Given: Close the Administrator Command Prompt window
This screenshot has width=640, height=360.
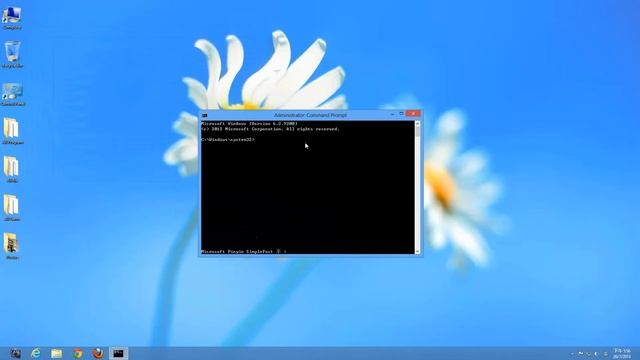Looking at the screenshot, I should [x=413, y=113].
